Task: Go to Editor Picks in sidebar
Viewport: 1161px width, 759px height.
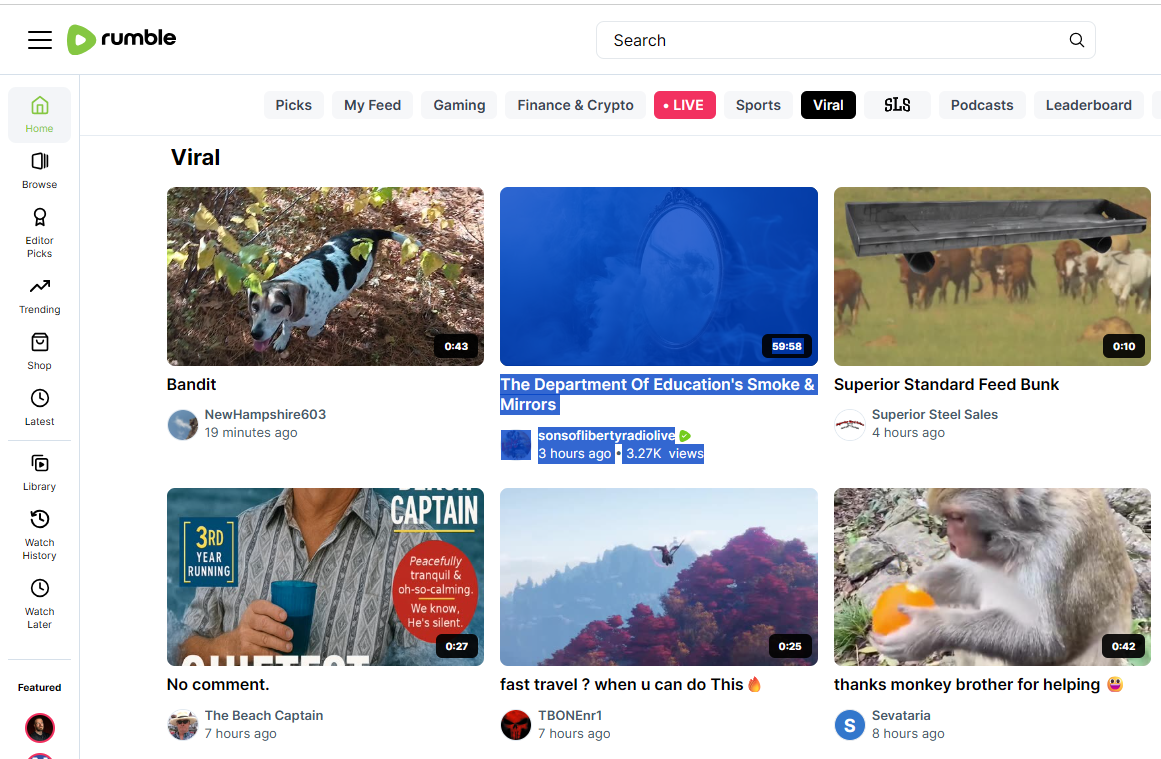Action: click(x=40, y=232)
